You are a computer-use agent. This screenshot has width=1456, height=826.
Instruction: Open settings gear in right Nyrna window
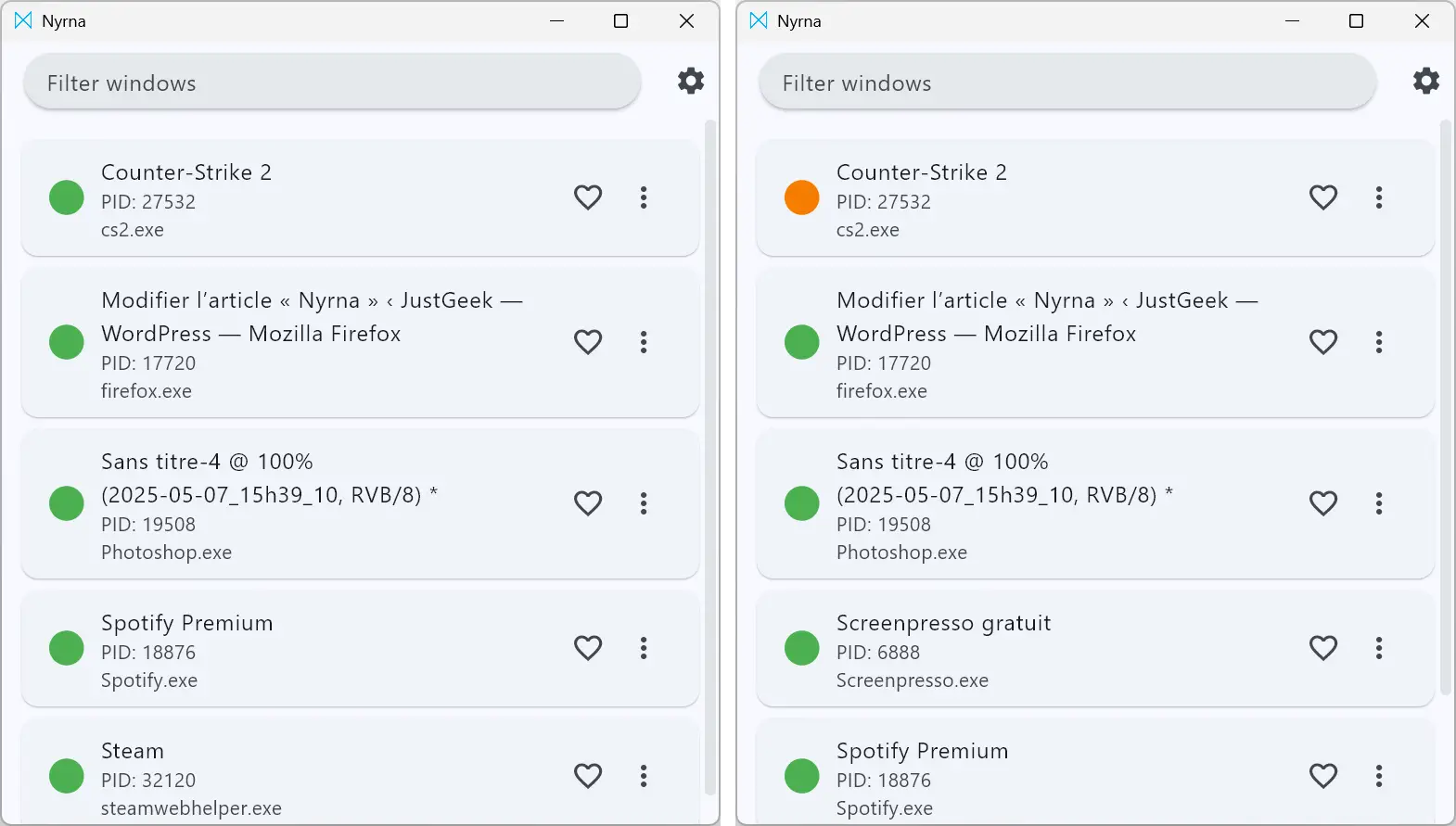1425,82
